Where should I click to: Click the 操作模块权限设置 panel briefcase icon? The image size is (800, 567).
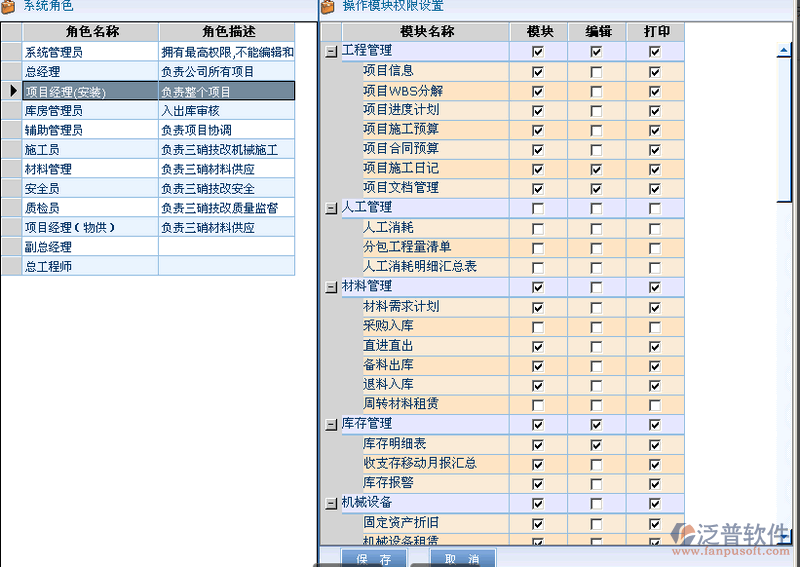(328, 6)
